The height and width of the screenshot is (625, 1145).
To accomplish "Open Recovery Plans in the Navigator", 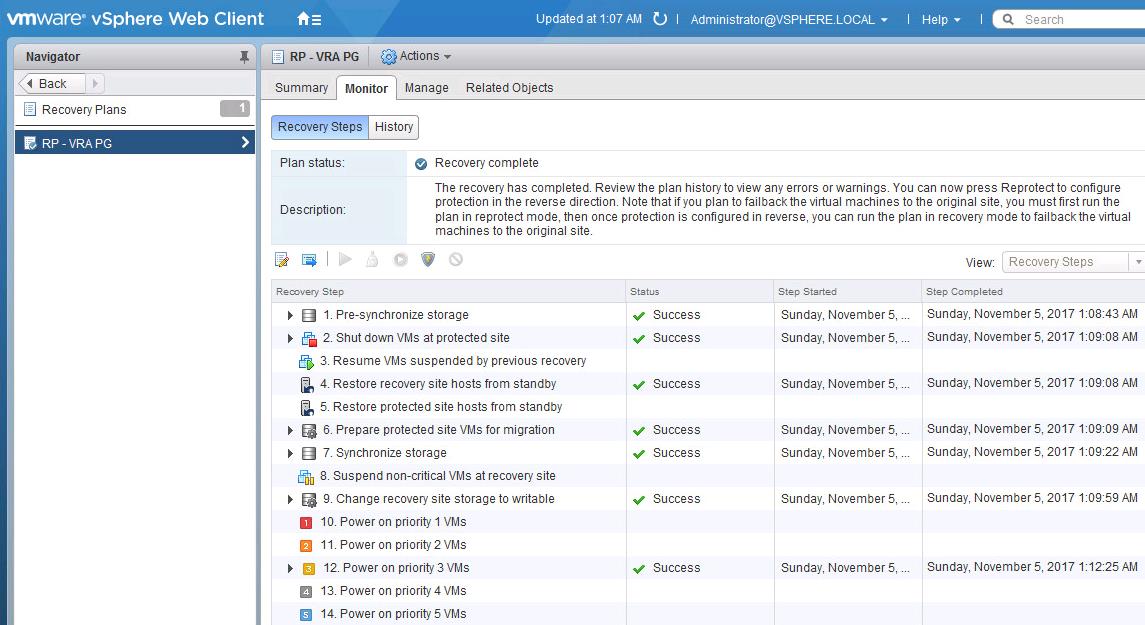I will 135,110.
